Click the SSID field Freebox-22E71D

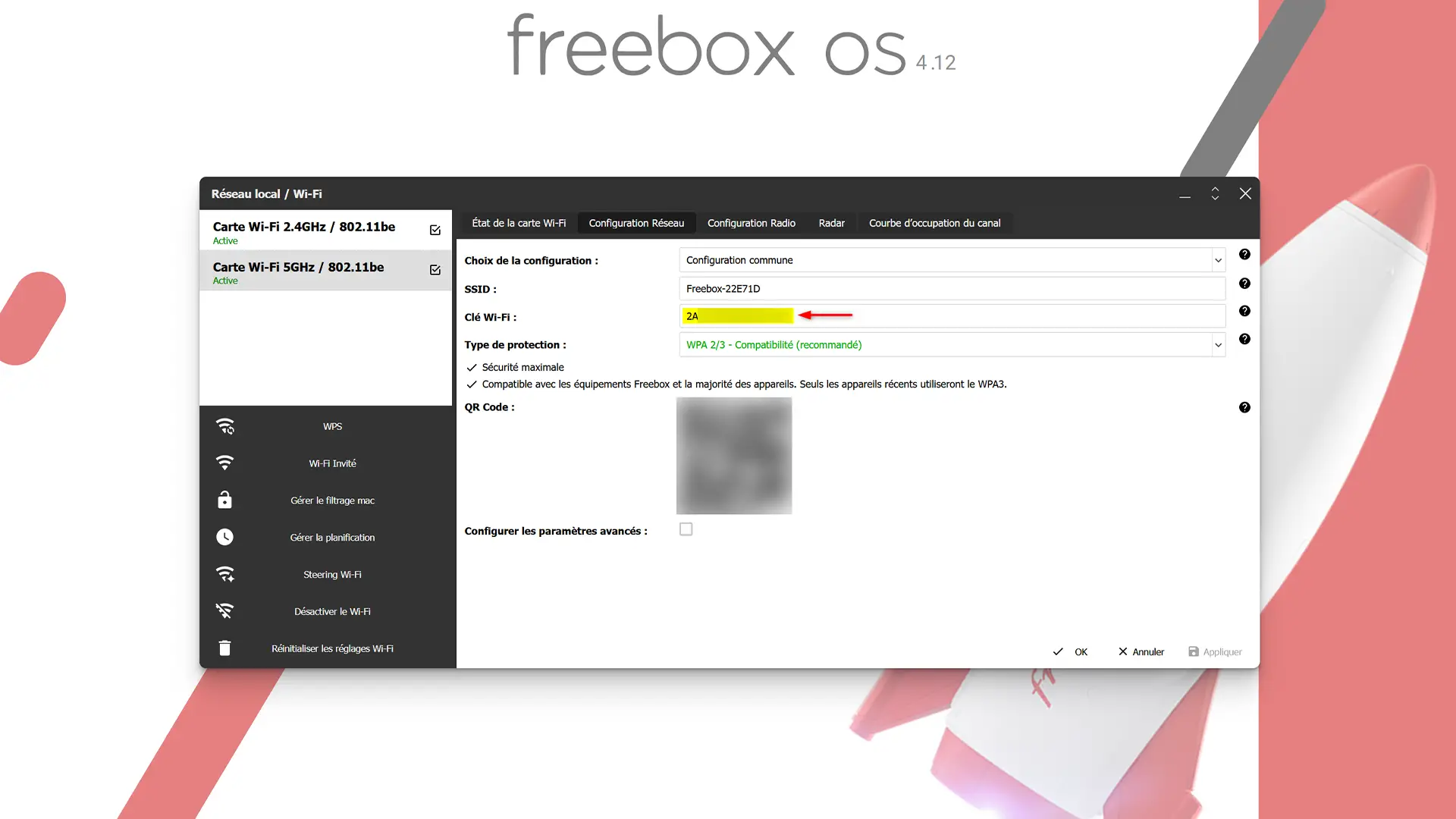point(952,289)
